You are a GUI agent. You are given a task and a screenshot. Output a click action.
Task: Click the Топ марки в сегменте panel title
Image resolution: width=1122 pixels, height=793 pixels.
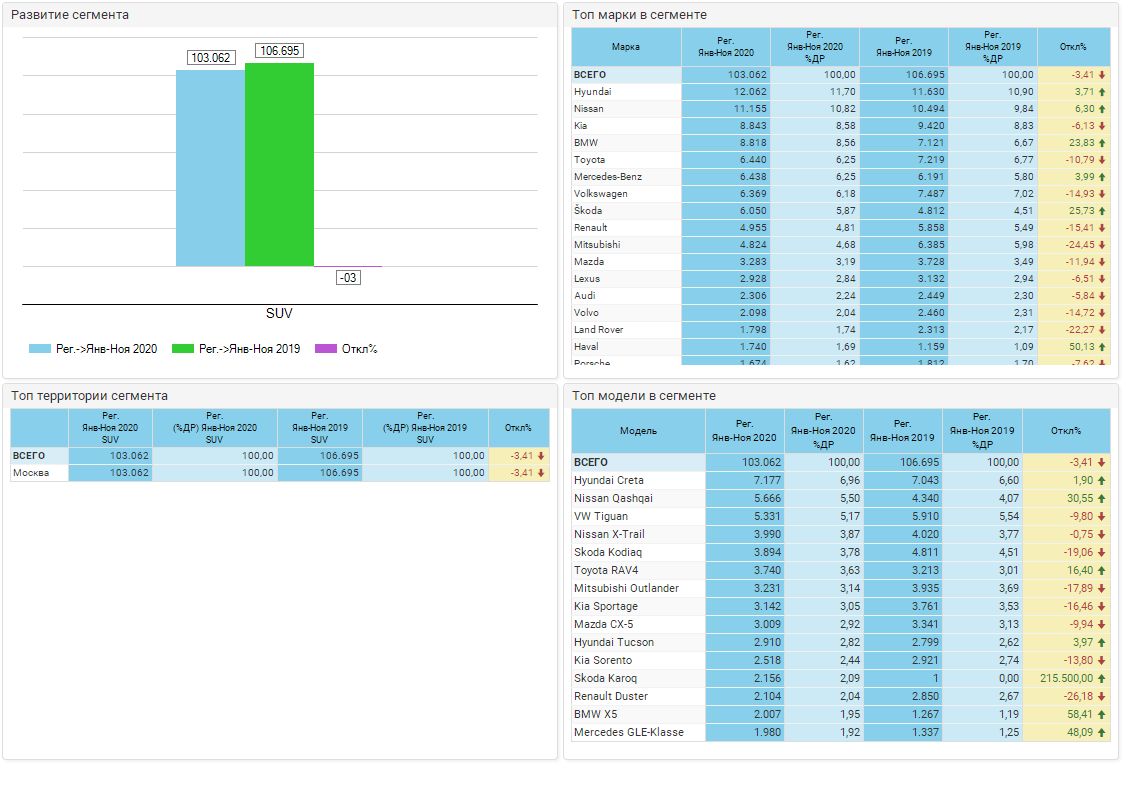click(x=639, y=15)
